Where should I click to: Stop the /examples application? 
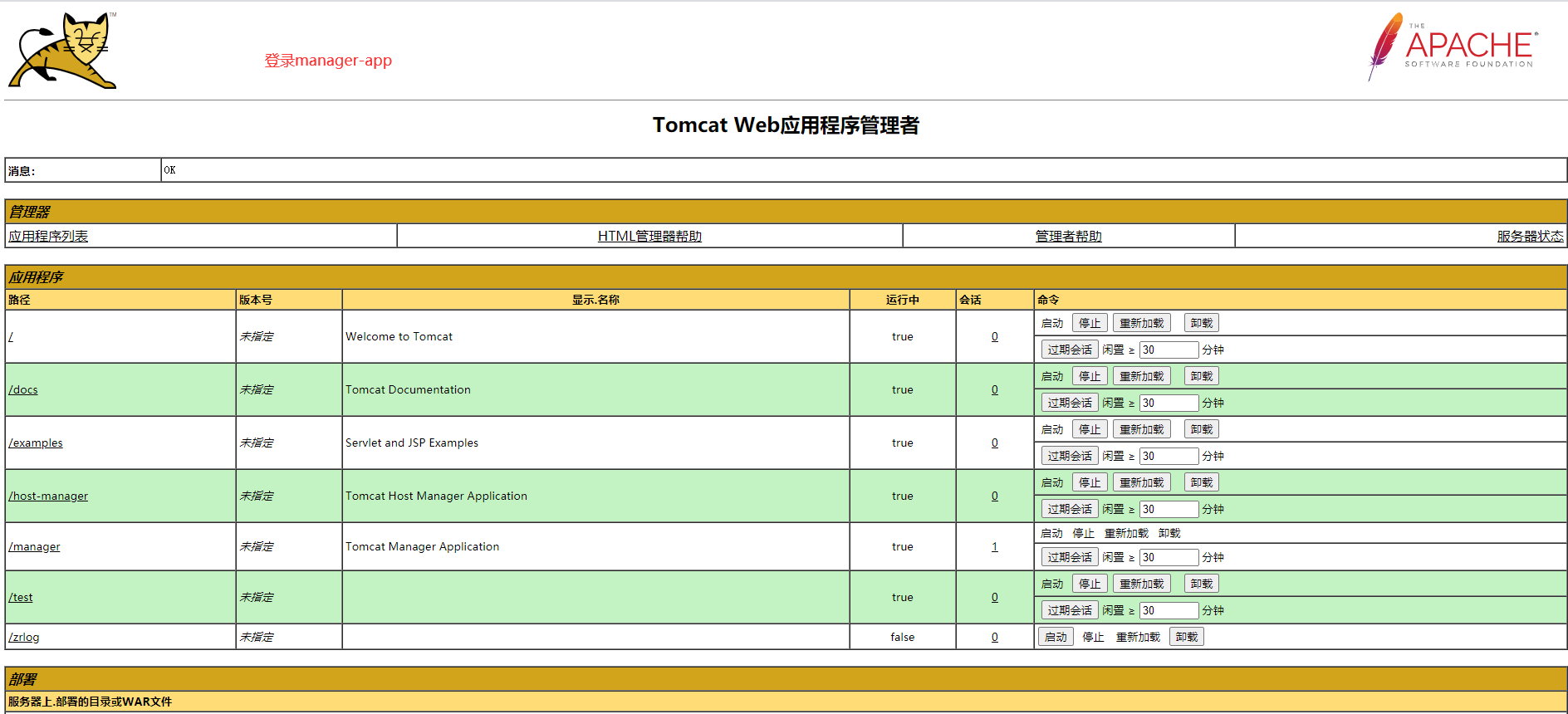point(1090,429)
